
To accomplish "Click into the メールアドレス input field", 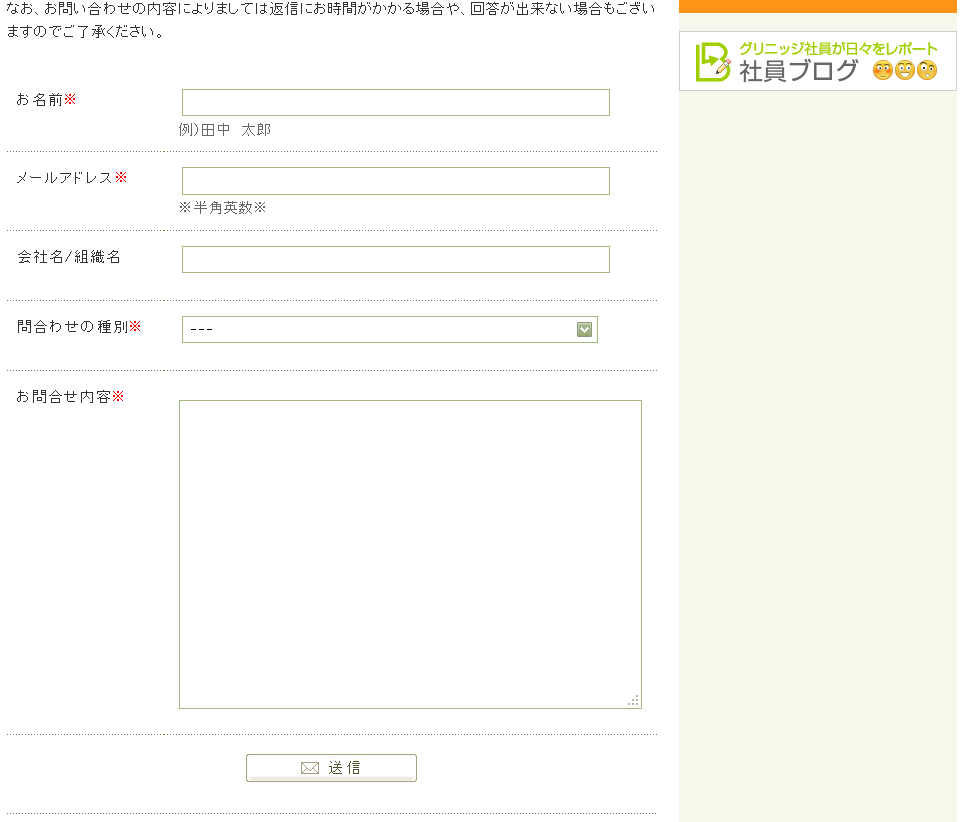I will (395, 181).
